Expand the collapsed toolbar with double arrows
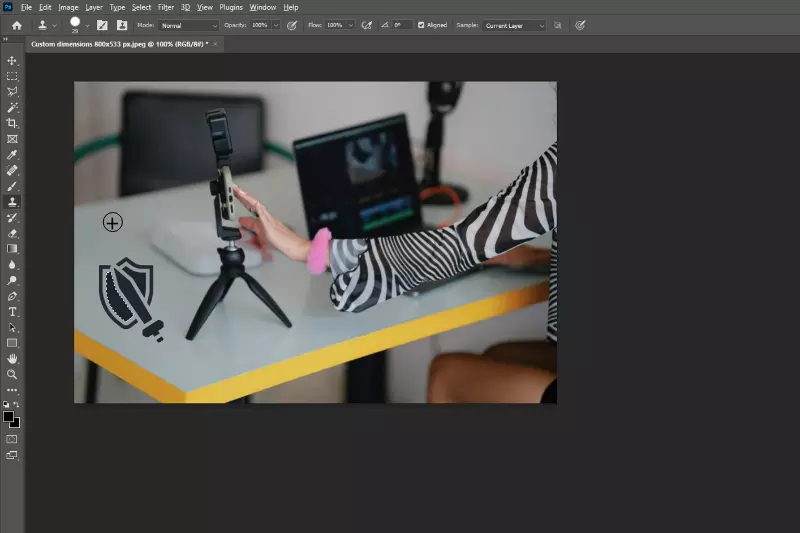800x533 pixels. coord(6,39)
